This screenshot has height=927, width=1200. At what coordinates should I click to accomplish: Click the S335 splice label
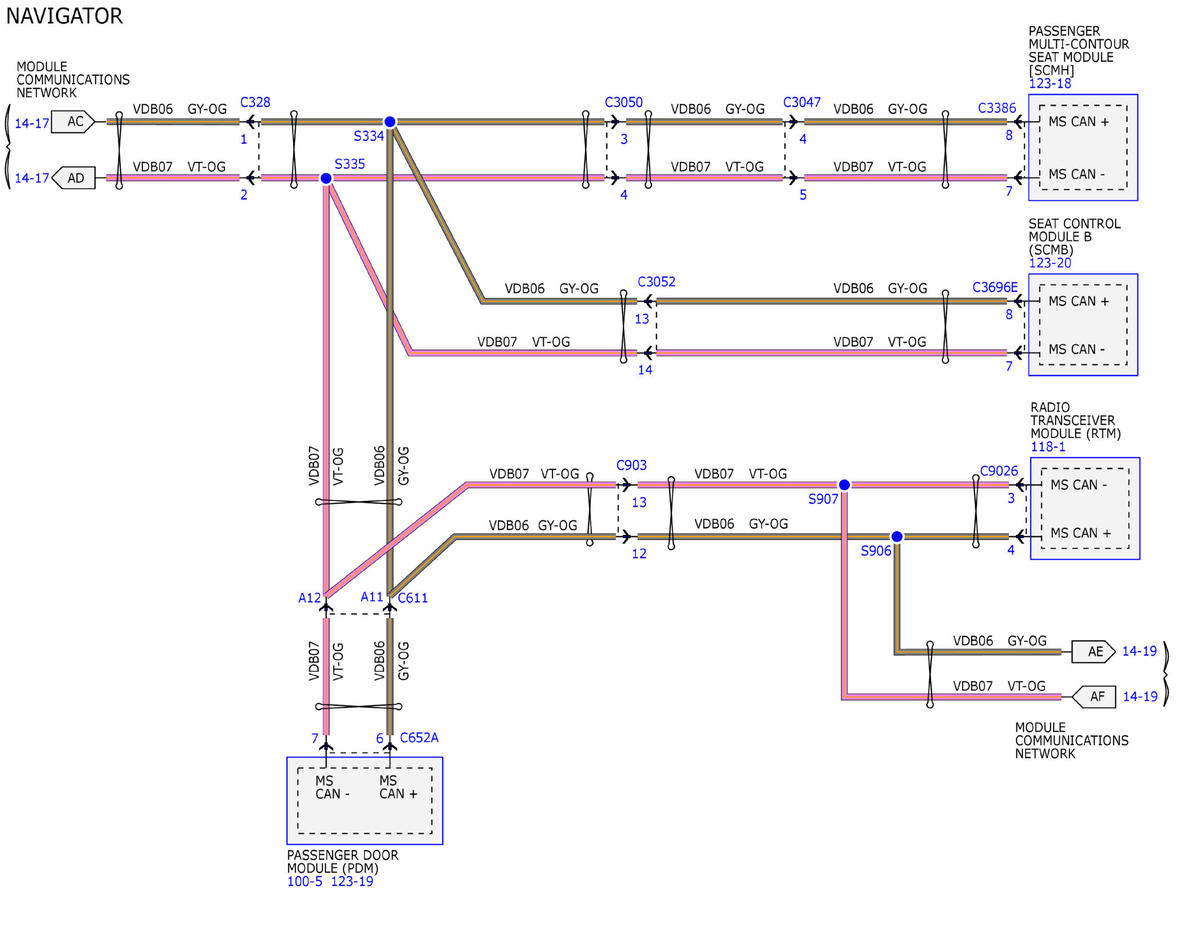point(350,163)
